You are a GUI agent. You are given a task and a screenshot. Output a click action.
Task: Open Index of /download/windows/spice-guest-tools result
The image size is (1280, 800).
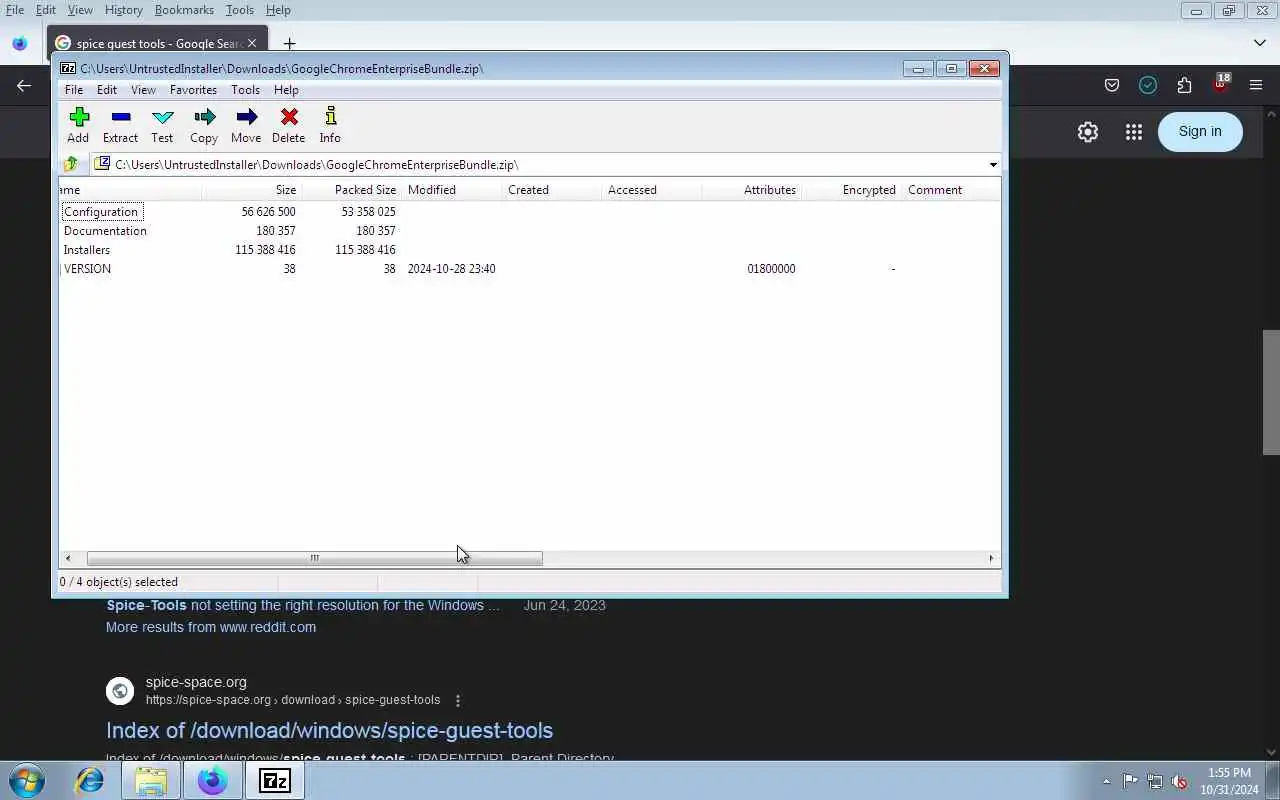pos(329,730)
